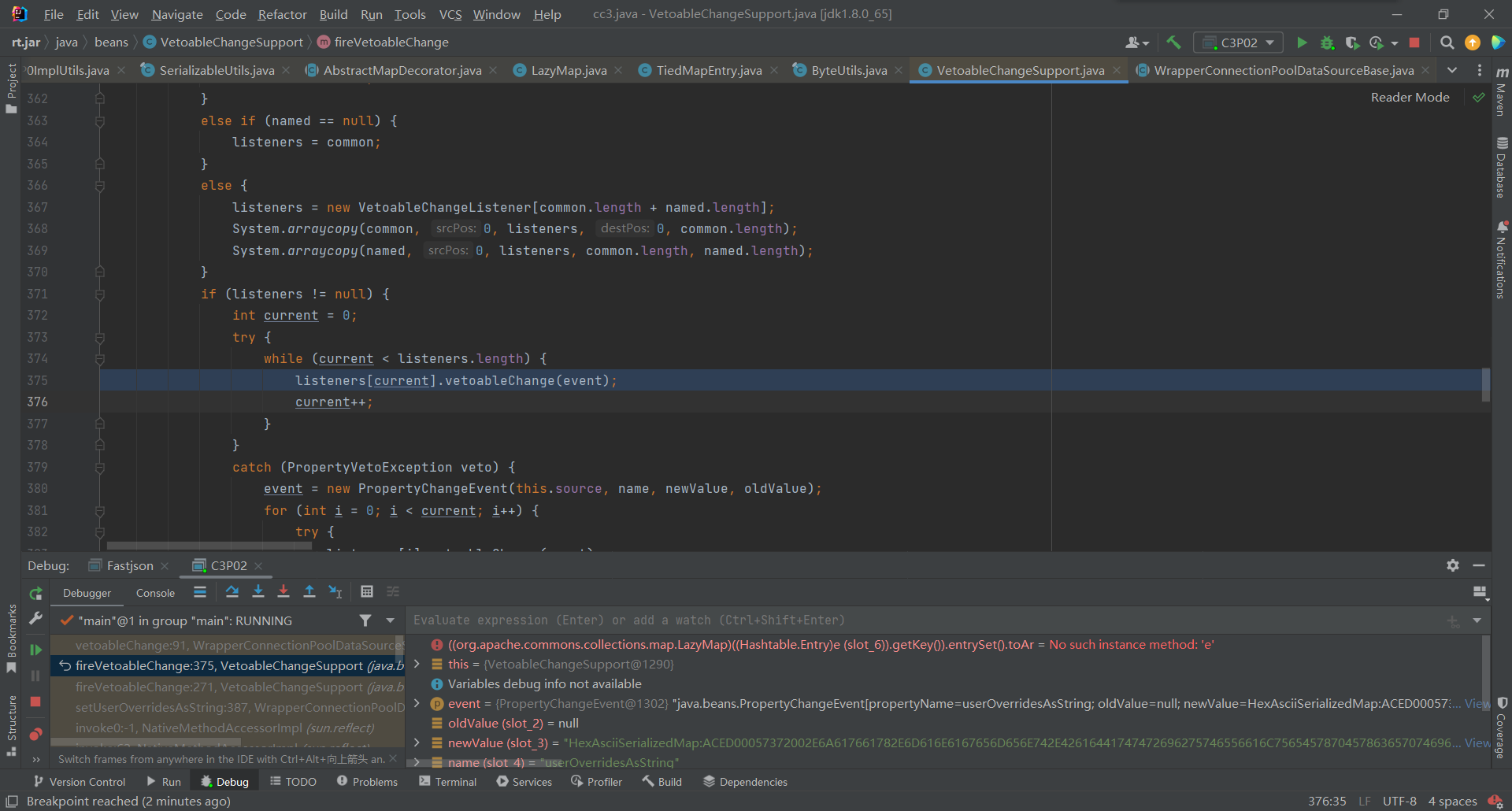Screen dimensions: 1512x811
Task: Toggle Reader Mode in editor
Action: (x=1410, y=97)
